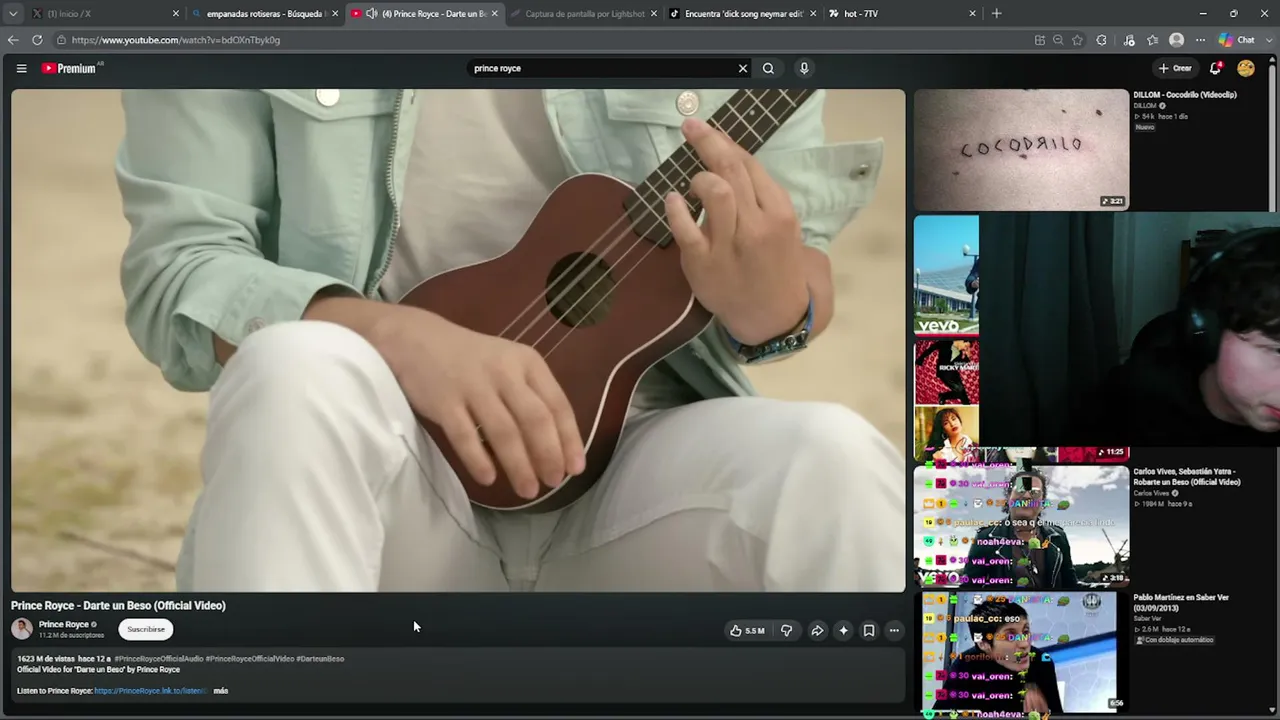1280x720 pixels.
Task: Share the video with the arrow icon
Action: pyautogui.click(x=817, y=631)
